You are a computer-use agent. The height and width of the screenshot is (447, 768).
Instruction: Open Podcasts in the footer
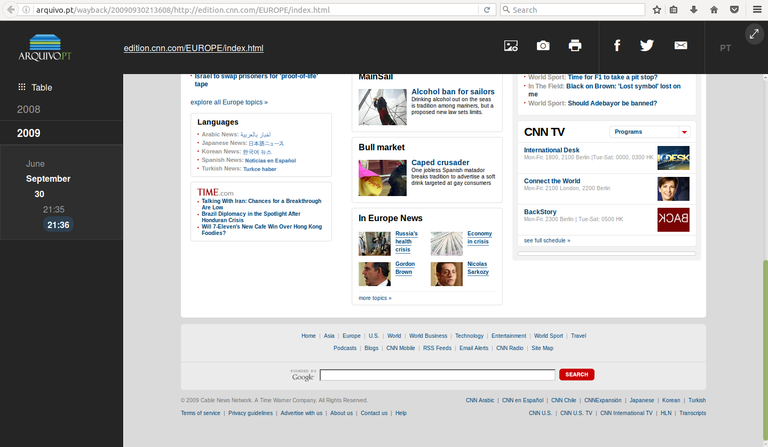345,348
